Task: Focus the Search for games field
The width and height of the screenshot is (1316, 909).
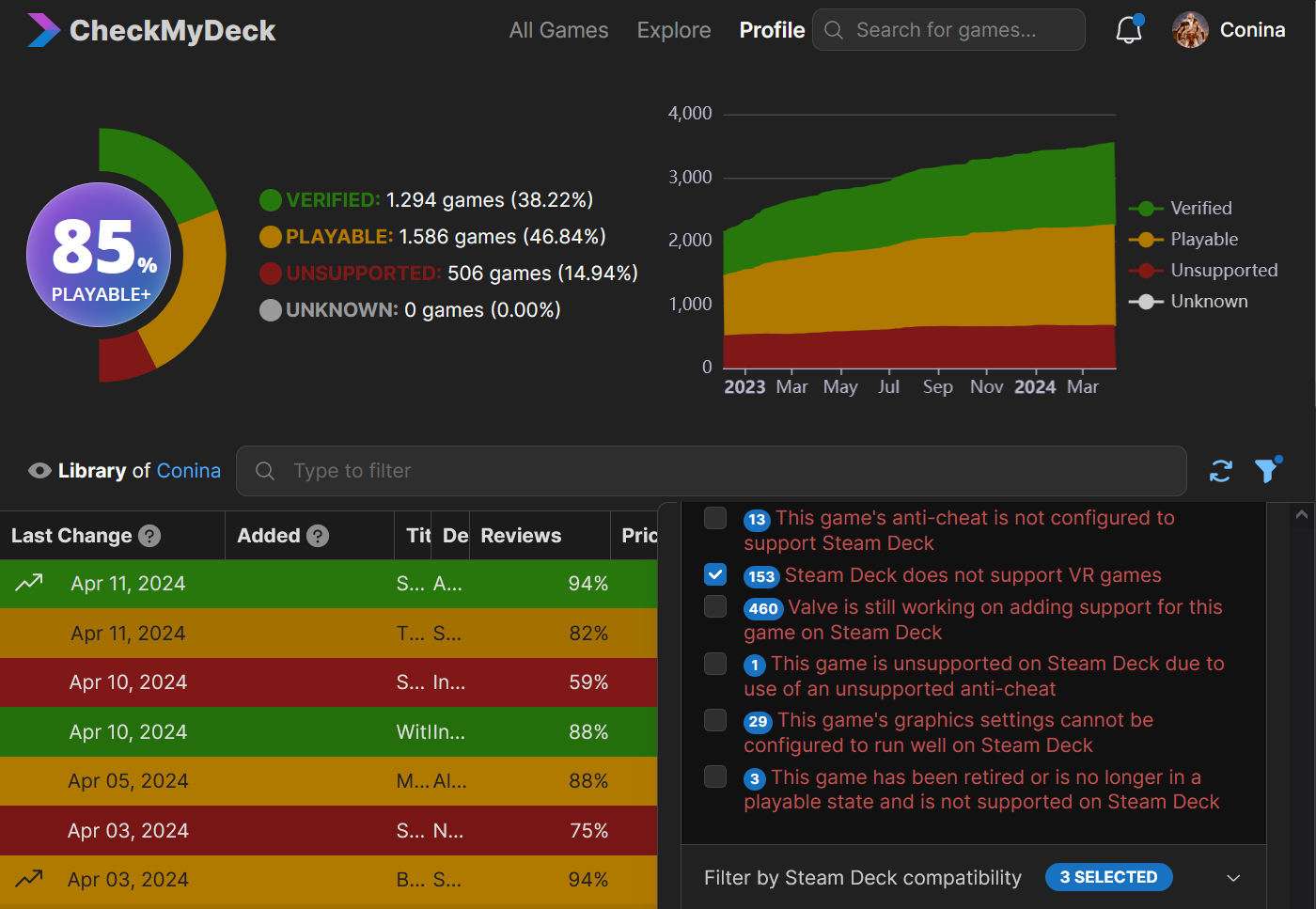Action: [948, 30]
